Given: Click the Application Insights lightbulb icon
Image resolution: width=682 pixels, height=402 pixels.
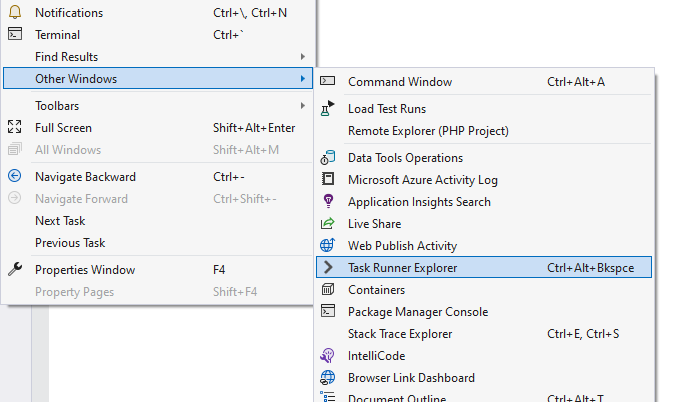Looking at the screenshot, I should (328, 201).
